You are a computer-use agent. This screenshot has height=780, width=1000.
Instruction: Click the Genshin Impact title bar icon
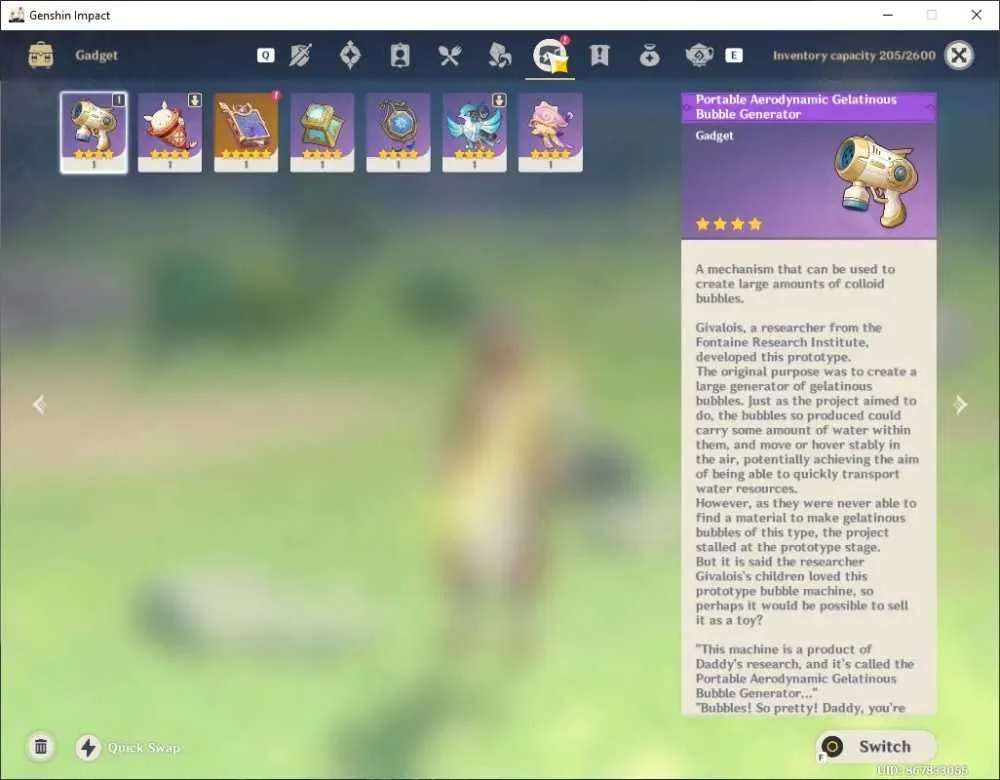pos(17,15)
